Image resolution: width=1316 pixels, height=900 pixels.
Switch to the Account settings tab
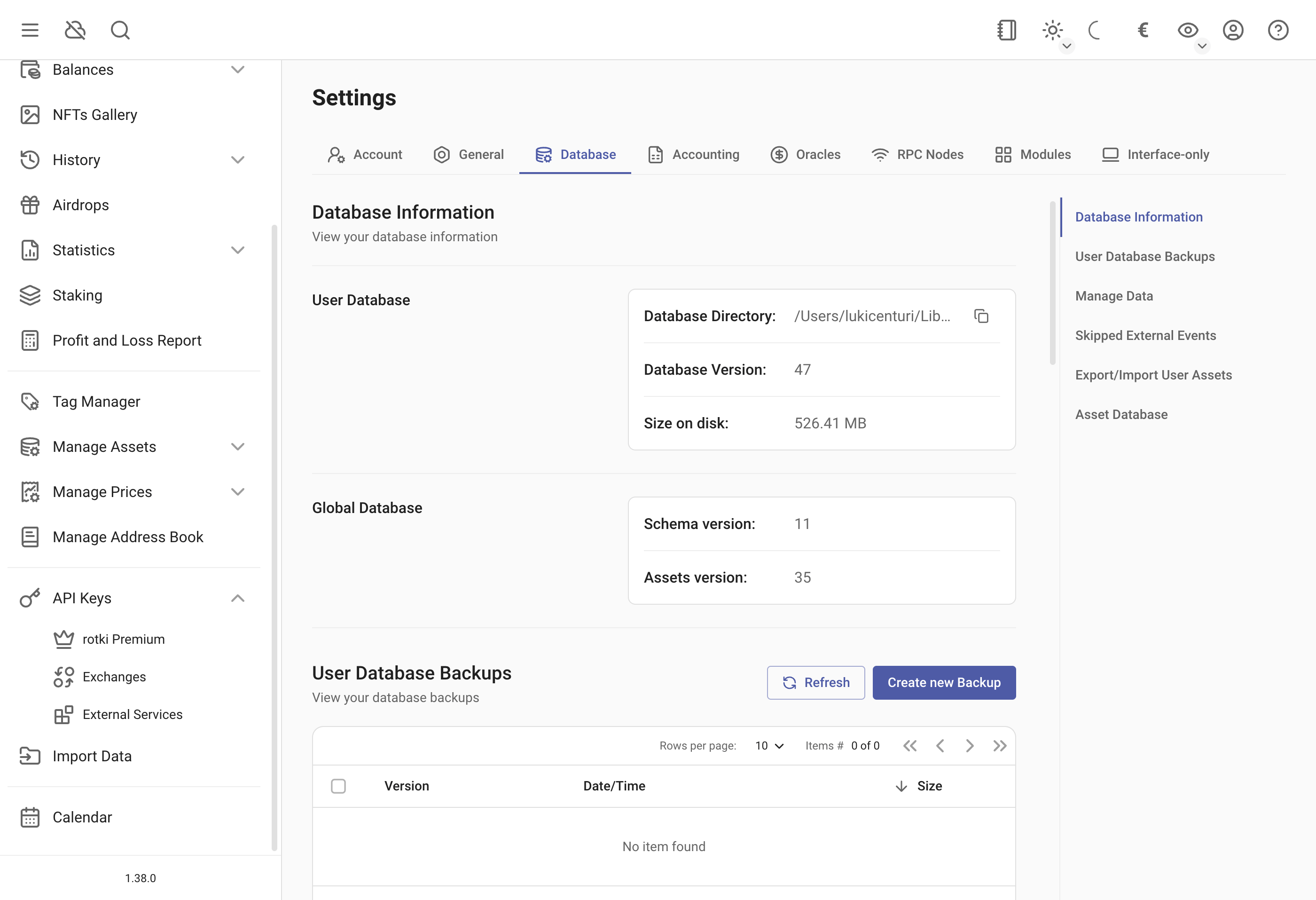365,155
